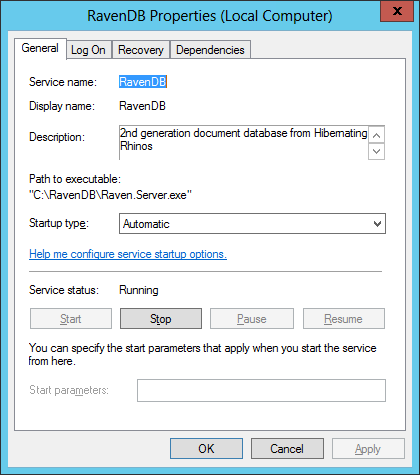Click the Pause service button

pyautogui.click(x=252, y=319)
